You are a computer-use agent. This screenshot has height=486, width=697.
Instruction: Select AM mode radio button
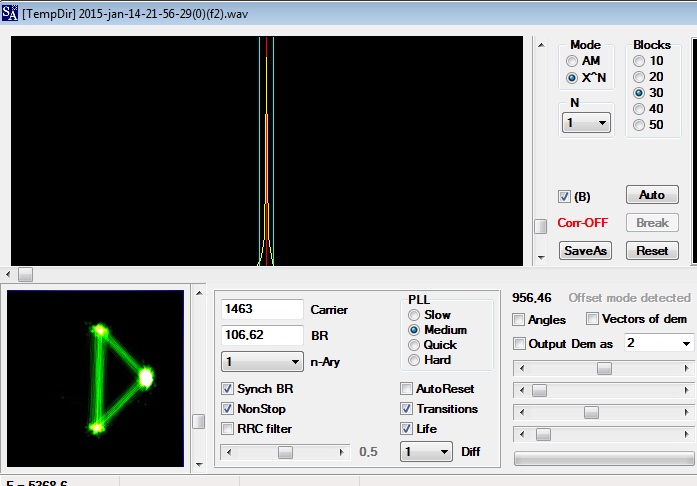pos(572,61)
